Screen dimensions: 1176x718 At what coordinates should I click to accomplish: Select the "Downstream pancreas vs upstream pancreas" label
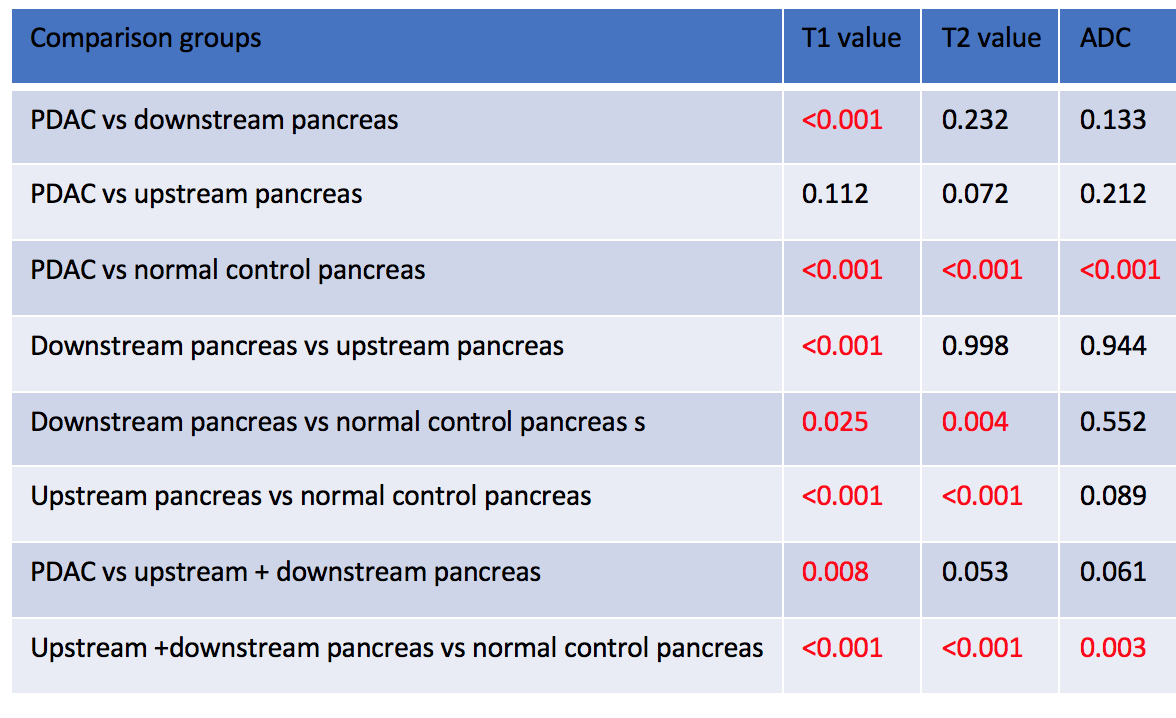coord(297,346)
